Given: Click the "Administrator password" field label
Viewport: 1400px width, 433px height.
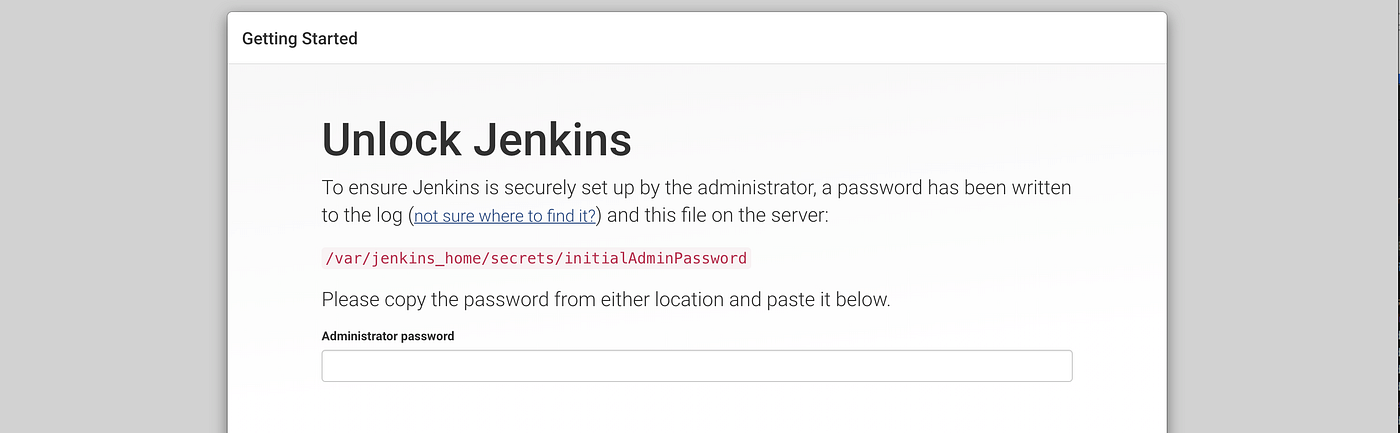Looking at the screenshot, I should [388, 336].
